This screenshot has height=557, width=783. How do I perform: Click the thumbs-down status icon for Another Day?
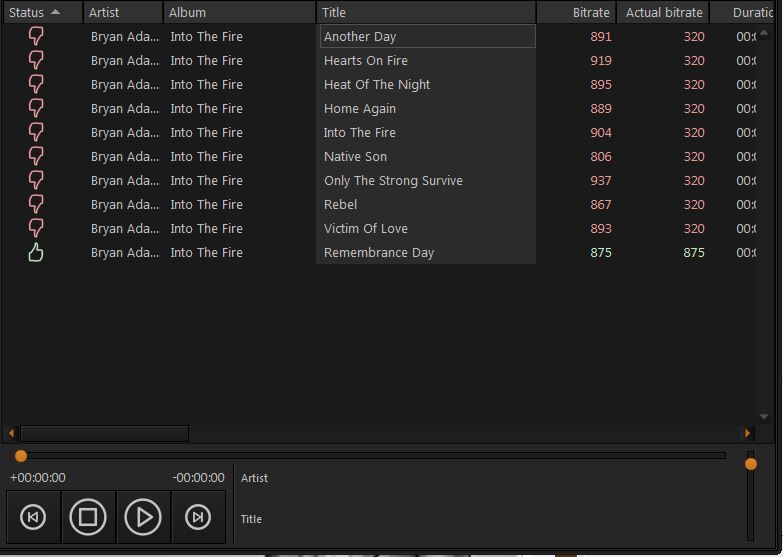pyautogui.click(x=35, y=36)
